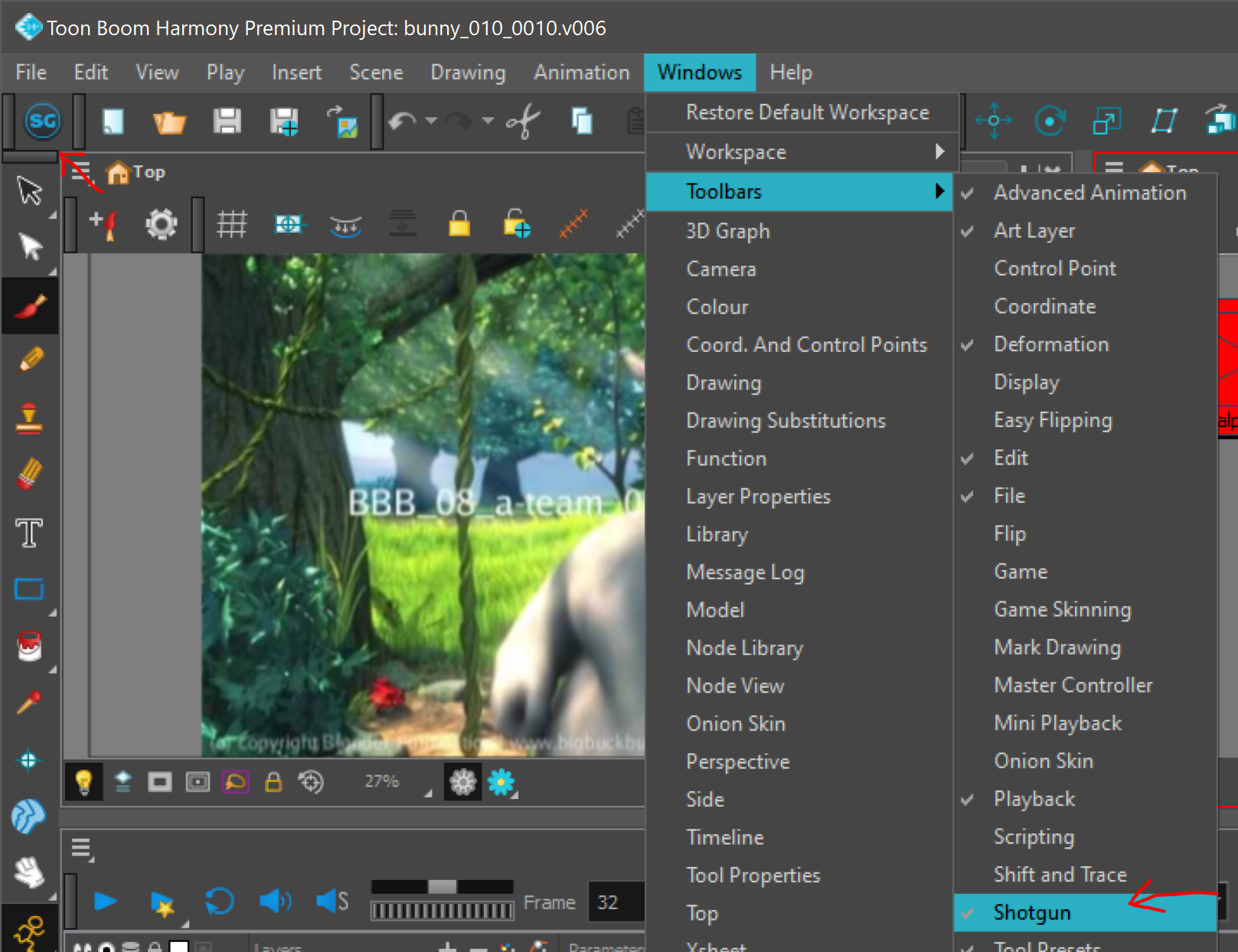This screenshot has width=1238, height=952.
Task: Open the Edit menu
Action: click(x=91, y=72)
